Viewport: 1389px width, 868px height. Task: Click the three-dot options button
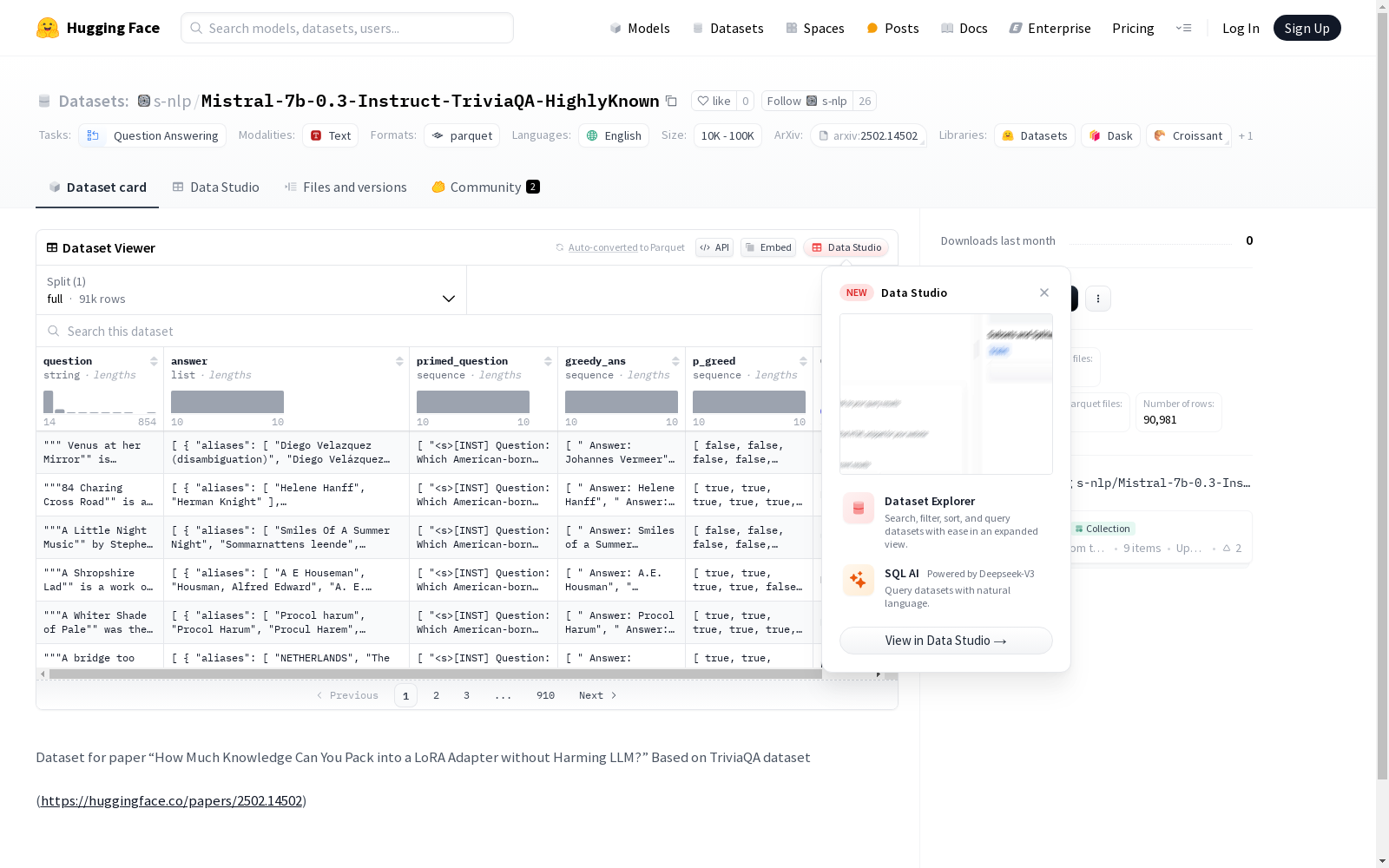pyautogui.click(x=1098, y=299)
